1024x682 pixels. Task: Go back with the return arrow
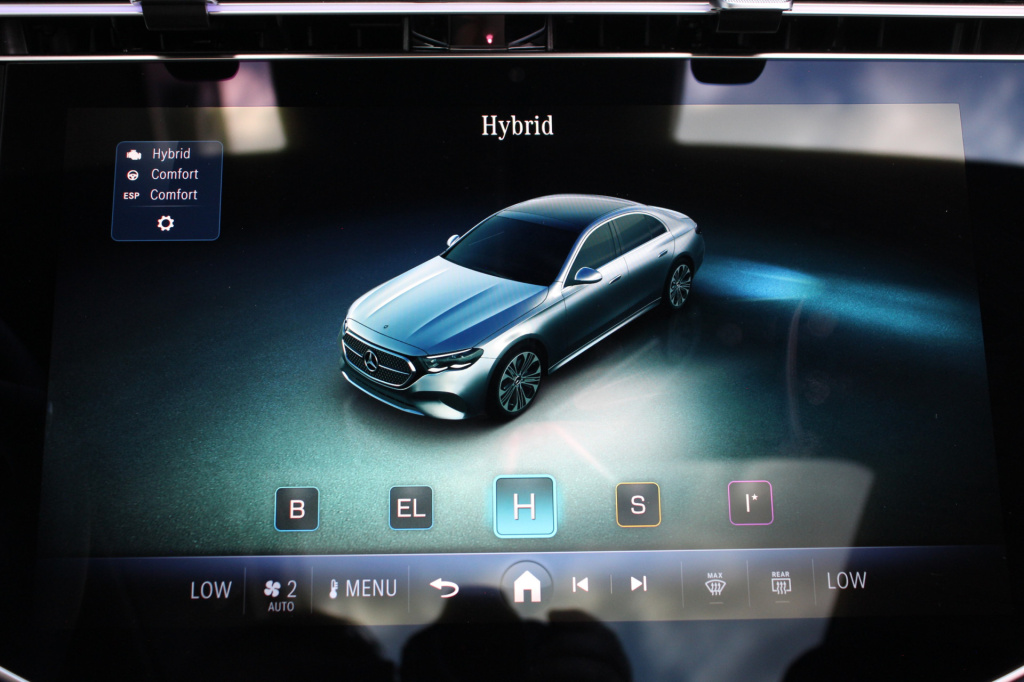click(x=445, y=588)
